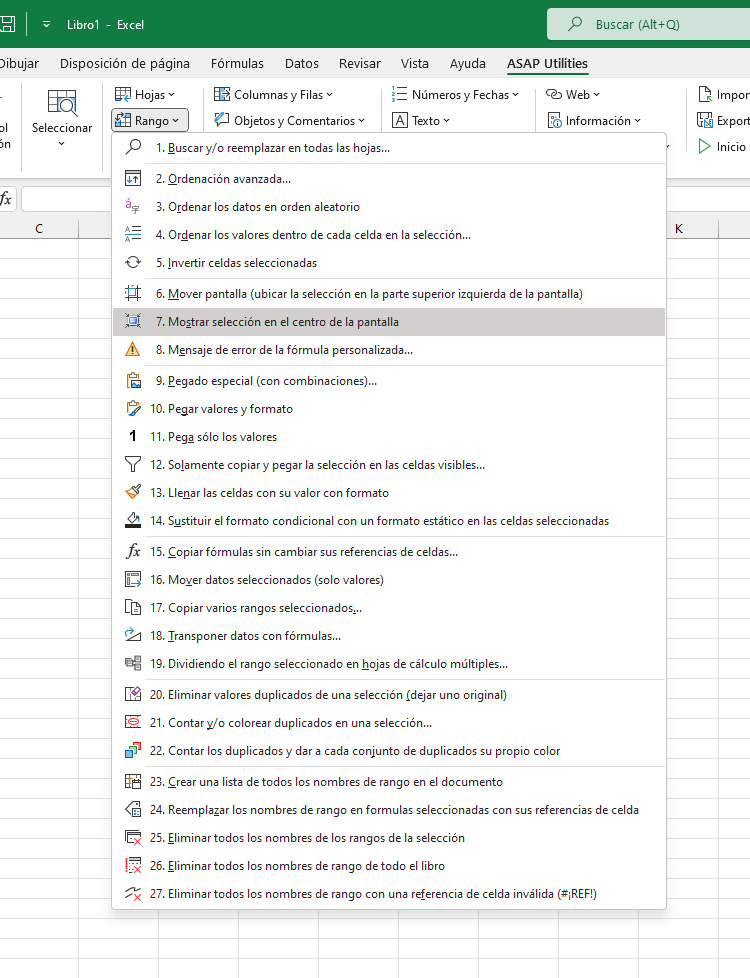The image size is (750, 978).
Task: Click the remove duplicates icon of item 20
Action: pyautogui.click(x=133, y=694)
